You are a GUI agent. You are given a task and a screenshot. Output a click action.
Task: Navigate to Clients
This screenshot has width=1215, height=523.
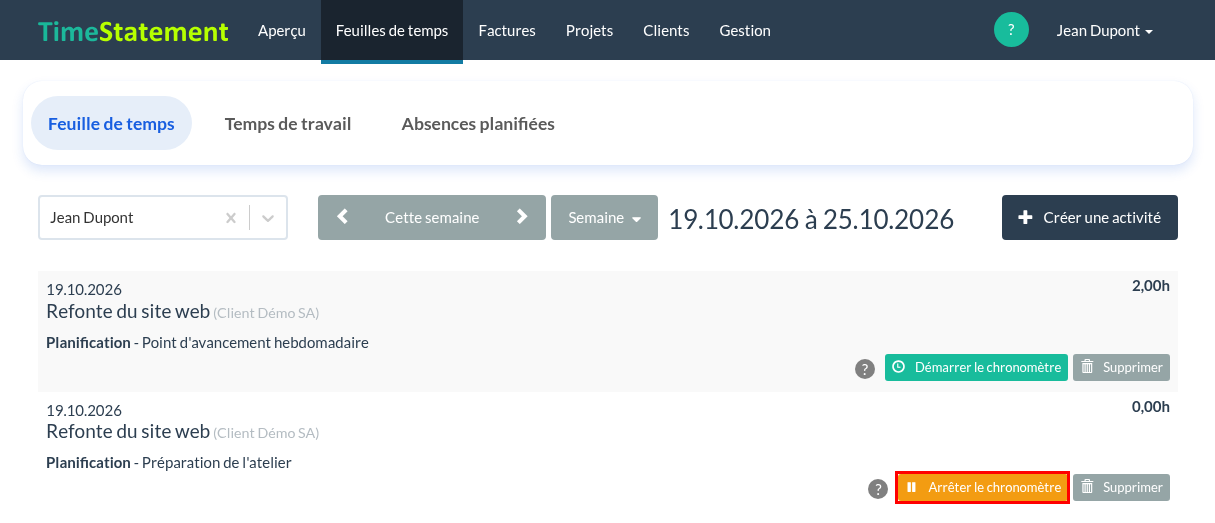pyautogui.click(x=666, y=31)
